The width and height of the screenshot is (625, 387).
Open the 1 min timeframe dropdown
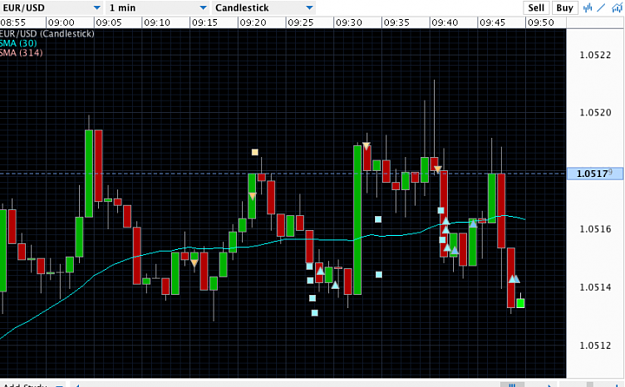coord(158,8)
